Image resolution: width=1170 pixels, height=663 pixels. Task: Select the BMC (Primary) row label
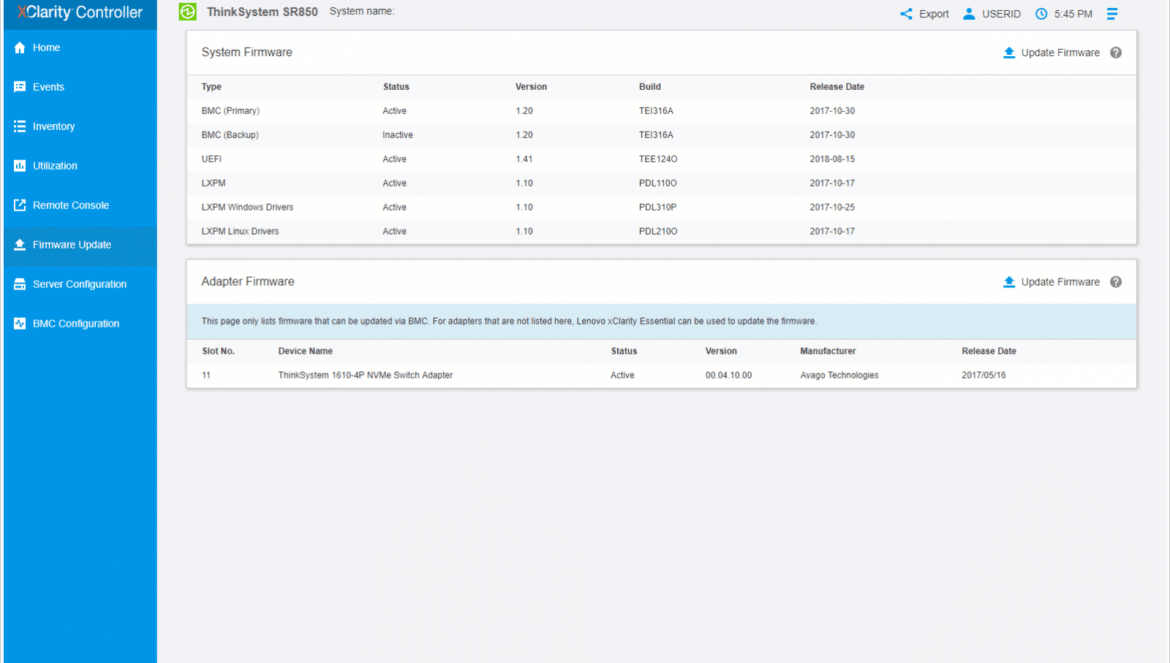[231, 110]
